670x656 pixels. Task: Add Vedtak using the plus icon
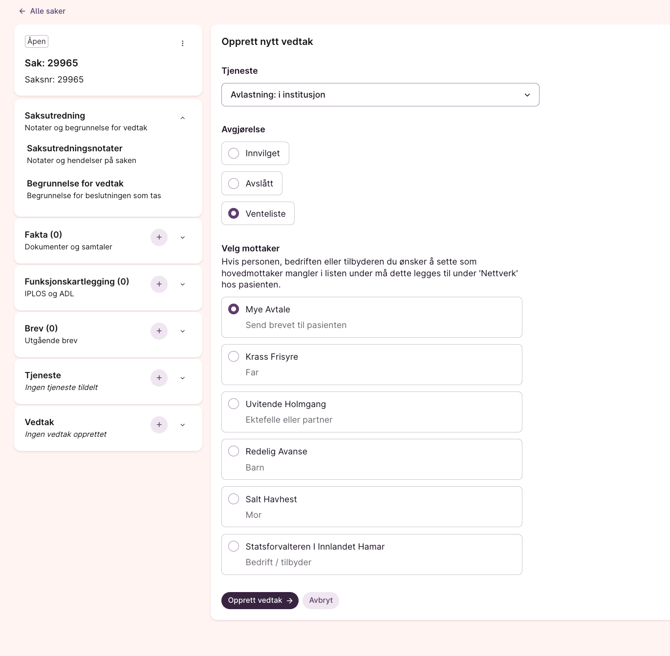(159, 425)
